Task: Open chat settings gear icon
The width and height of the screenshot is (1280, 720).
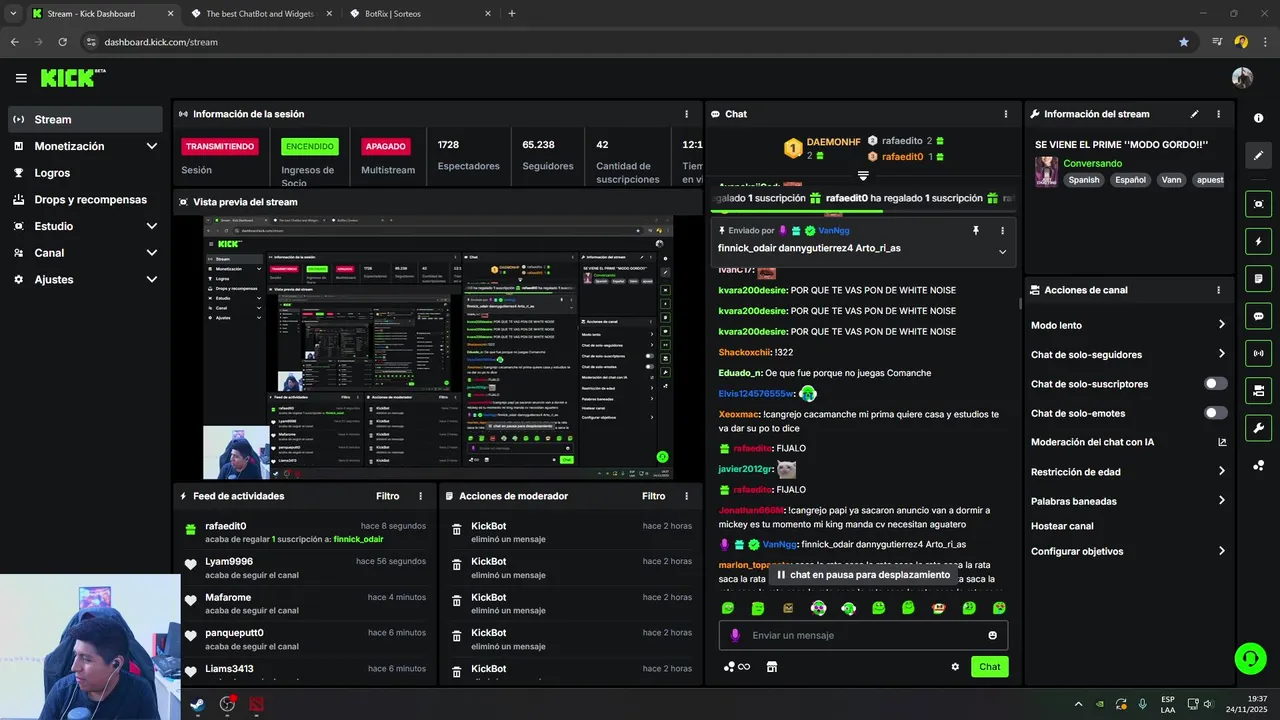Action: click(955, 667)
